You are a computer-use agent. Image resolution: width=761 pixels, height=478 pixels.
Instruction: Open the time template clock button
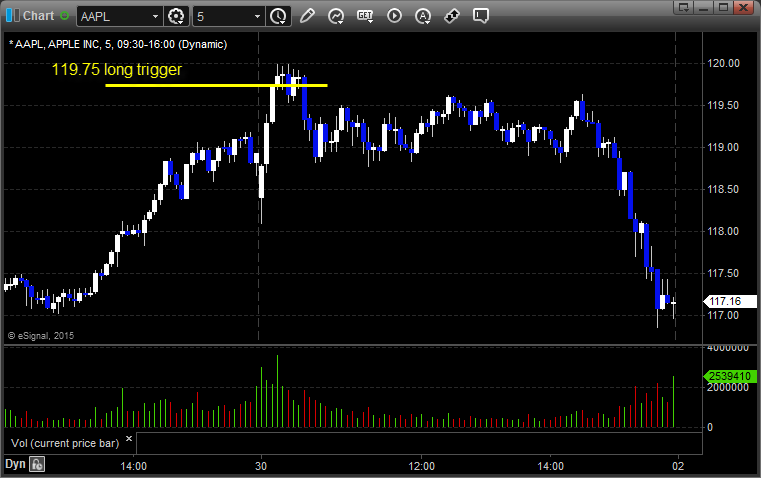pos(279,16)
